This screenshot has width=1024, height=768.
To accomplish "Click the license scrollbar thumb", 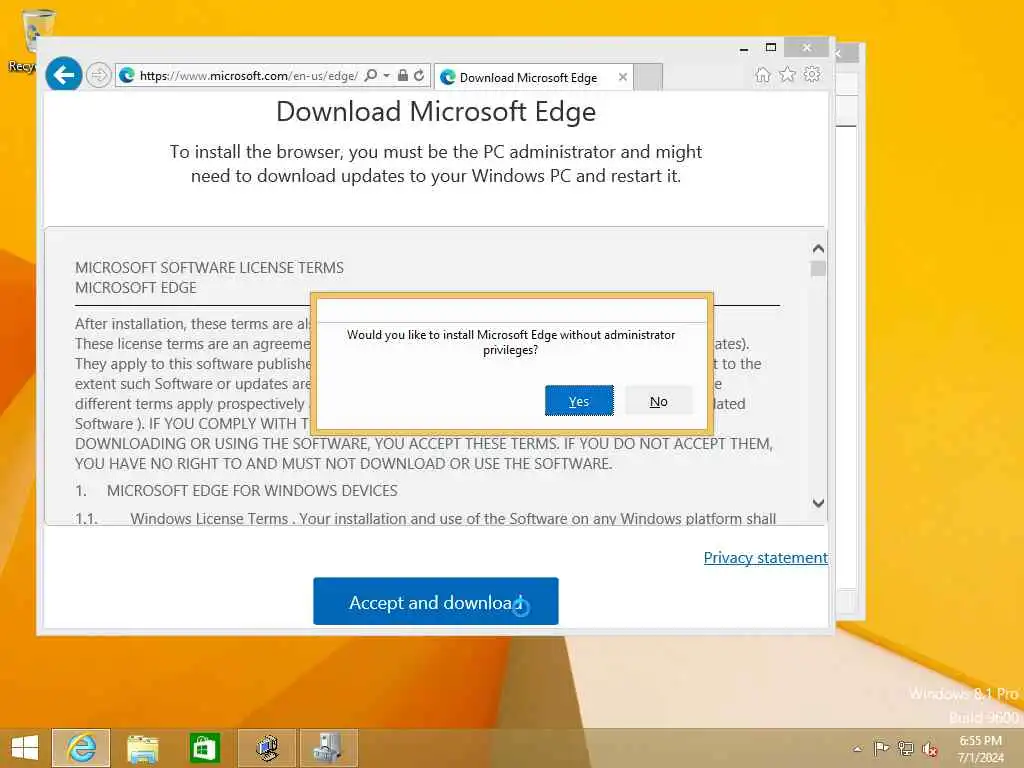I will tap(818, 268).
